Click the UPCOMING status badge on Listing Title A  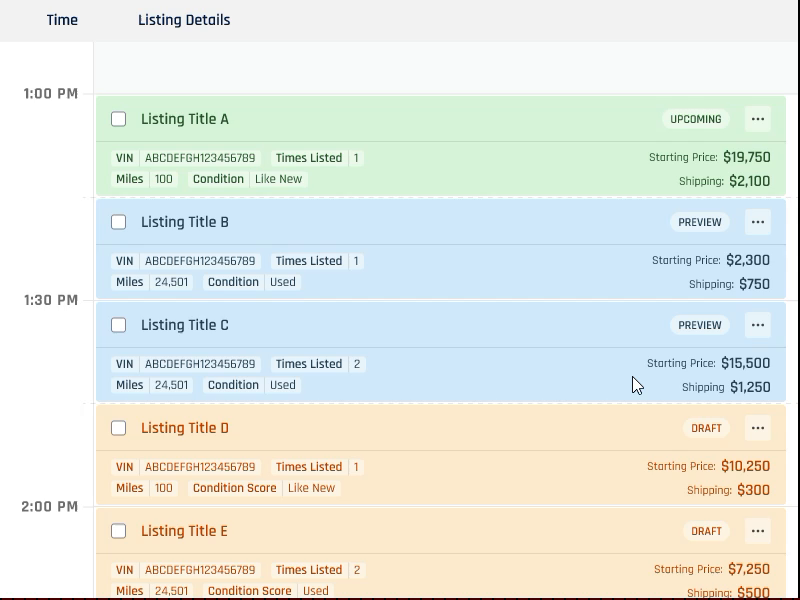(x=694, y=118)
